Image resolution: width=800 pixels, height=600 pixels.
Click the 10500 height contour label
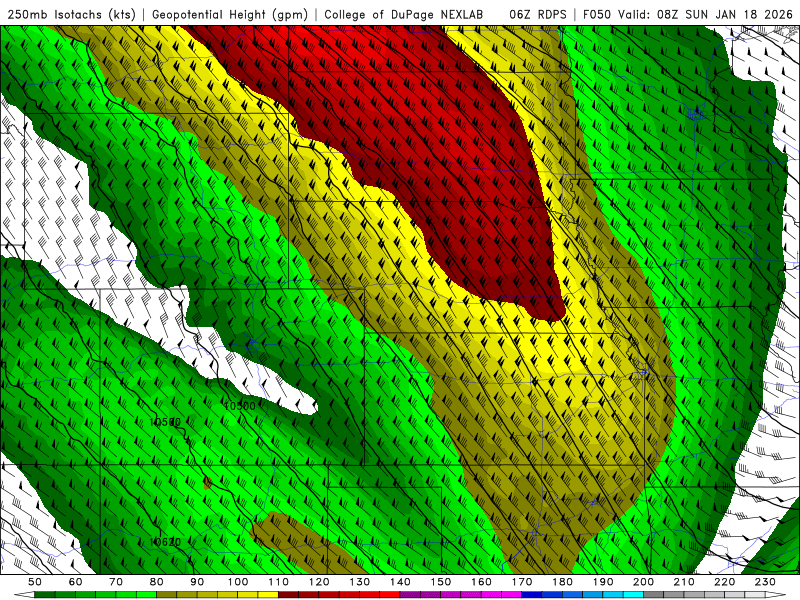point(239,406)
